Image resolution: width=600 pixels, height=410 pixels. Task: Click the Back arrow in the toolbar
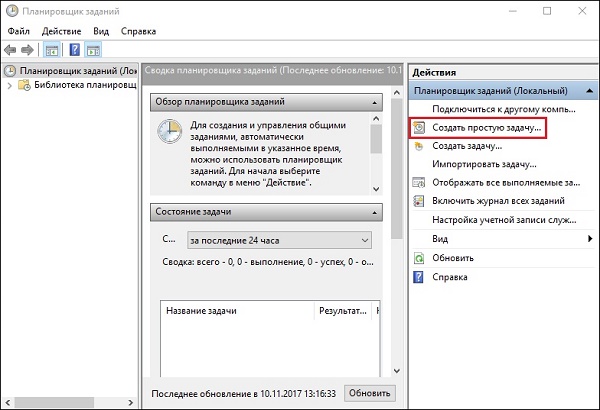11,49
